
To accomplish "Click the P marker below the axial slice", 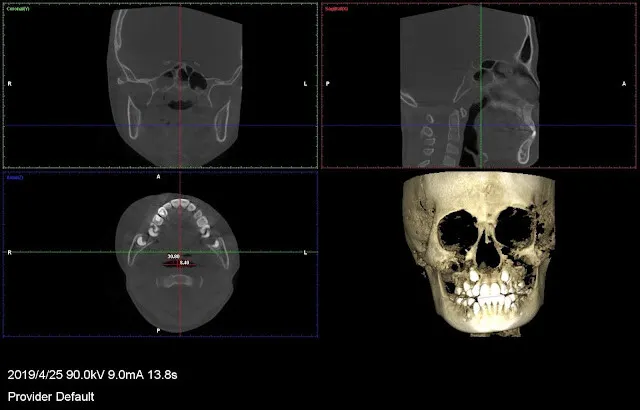I will 158,330.
